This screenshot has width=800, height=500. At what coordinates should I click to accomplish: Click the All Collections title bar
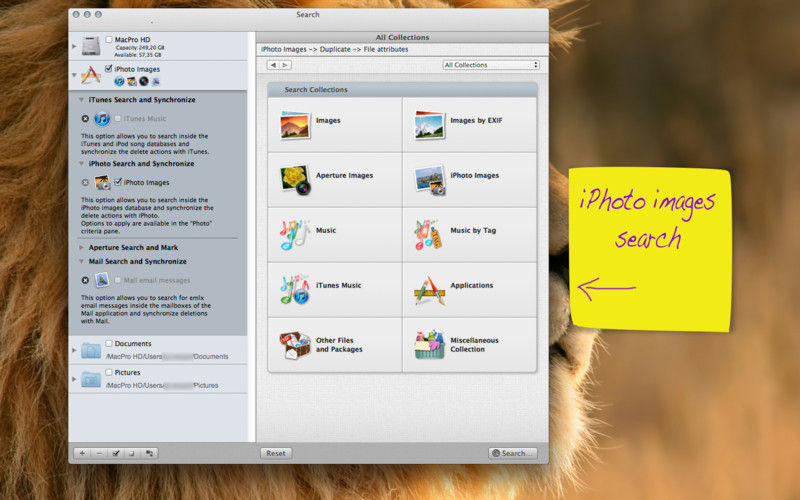(402, 37)
